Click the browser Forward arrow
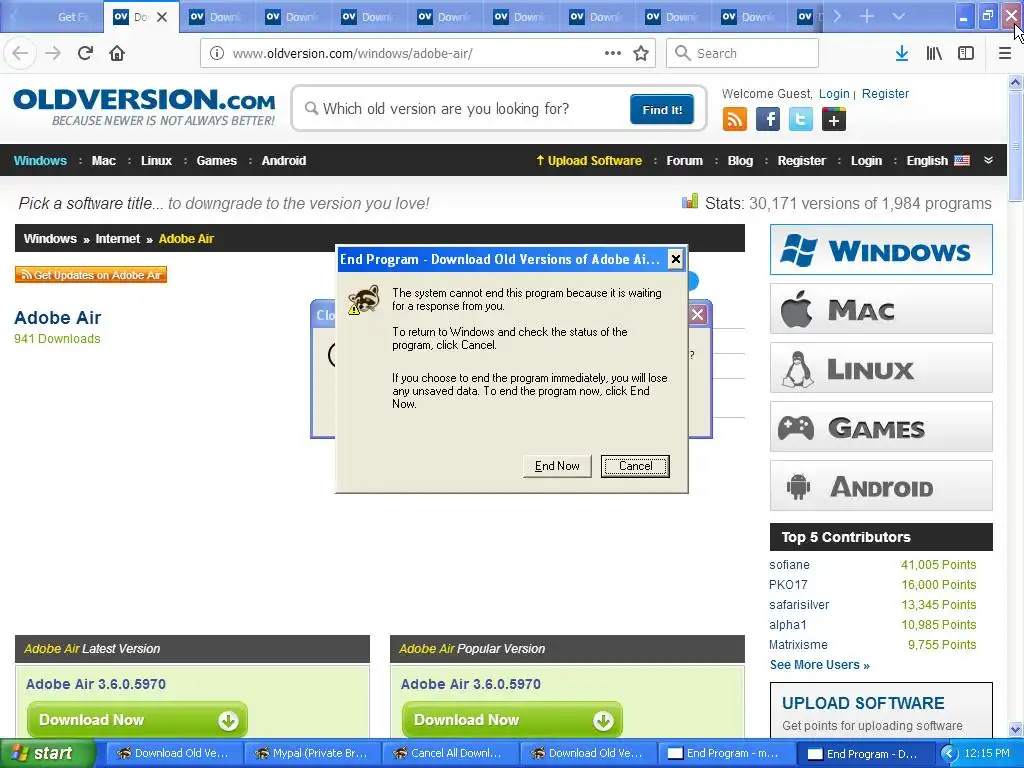The width and height of the screenshot is (1024, 768). click(53, 54)
